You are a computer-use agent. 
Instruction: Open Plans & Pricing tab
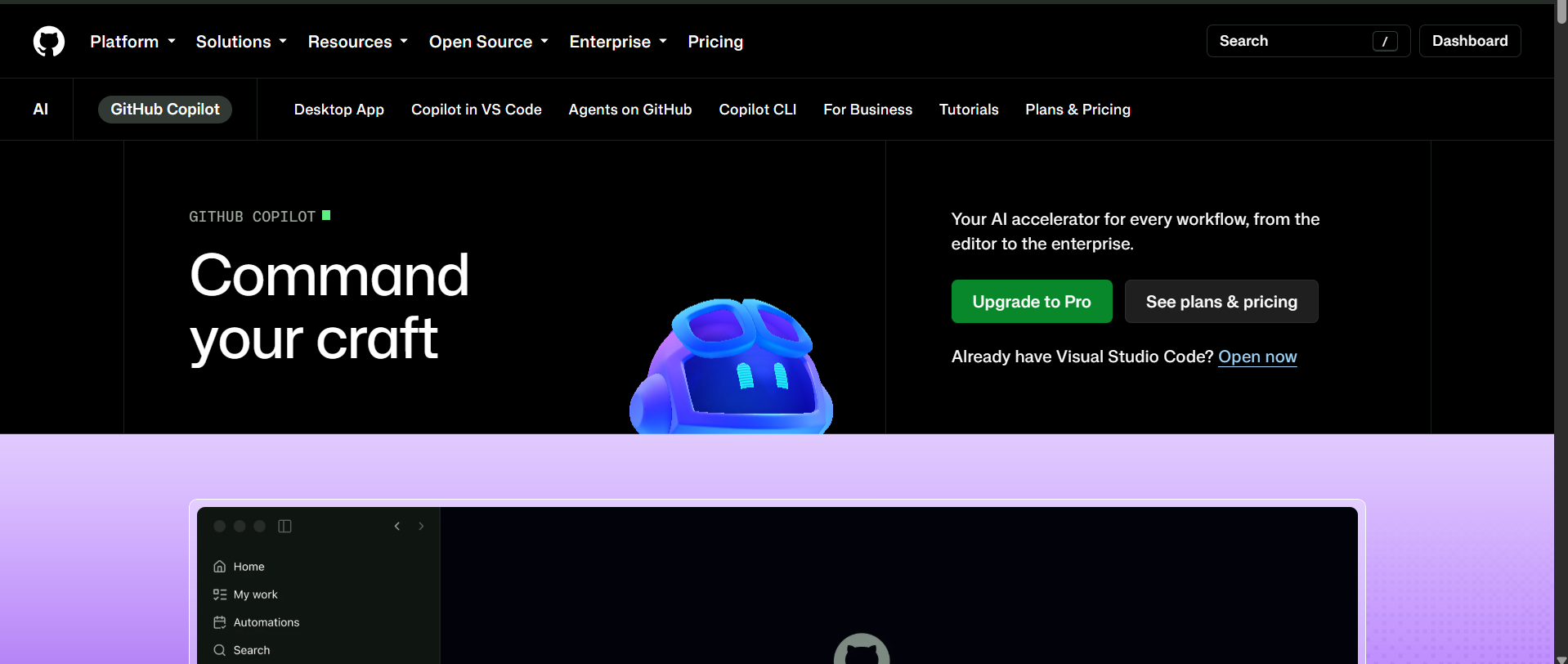(1078, 110)
